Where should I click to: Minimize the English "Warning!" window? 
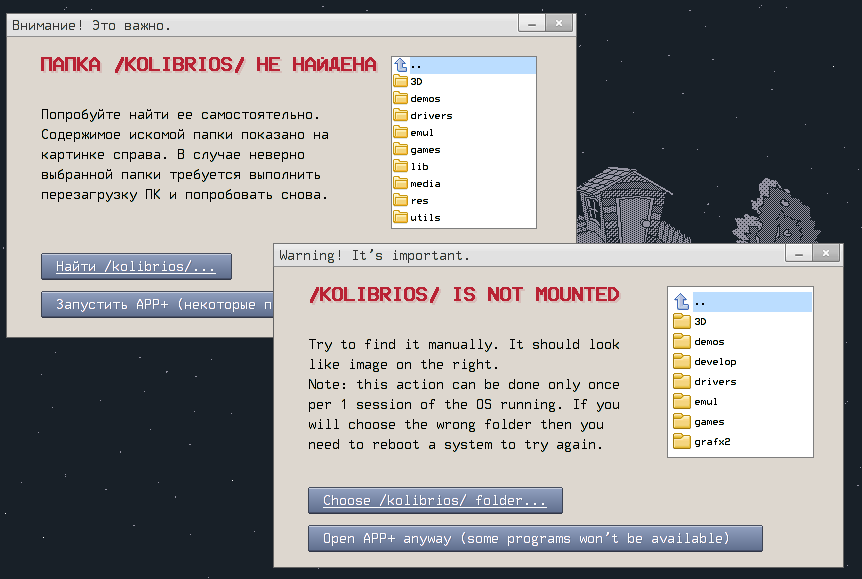(799, 254)
